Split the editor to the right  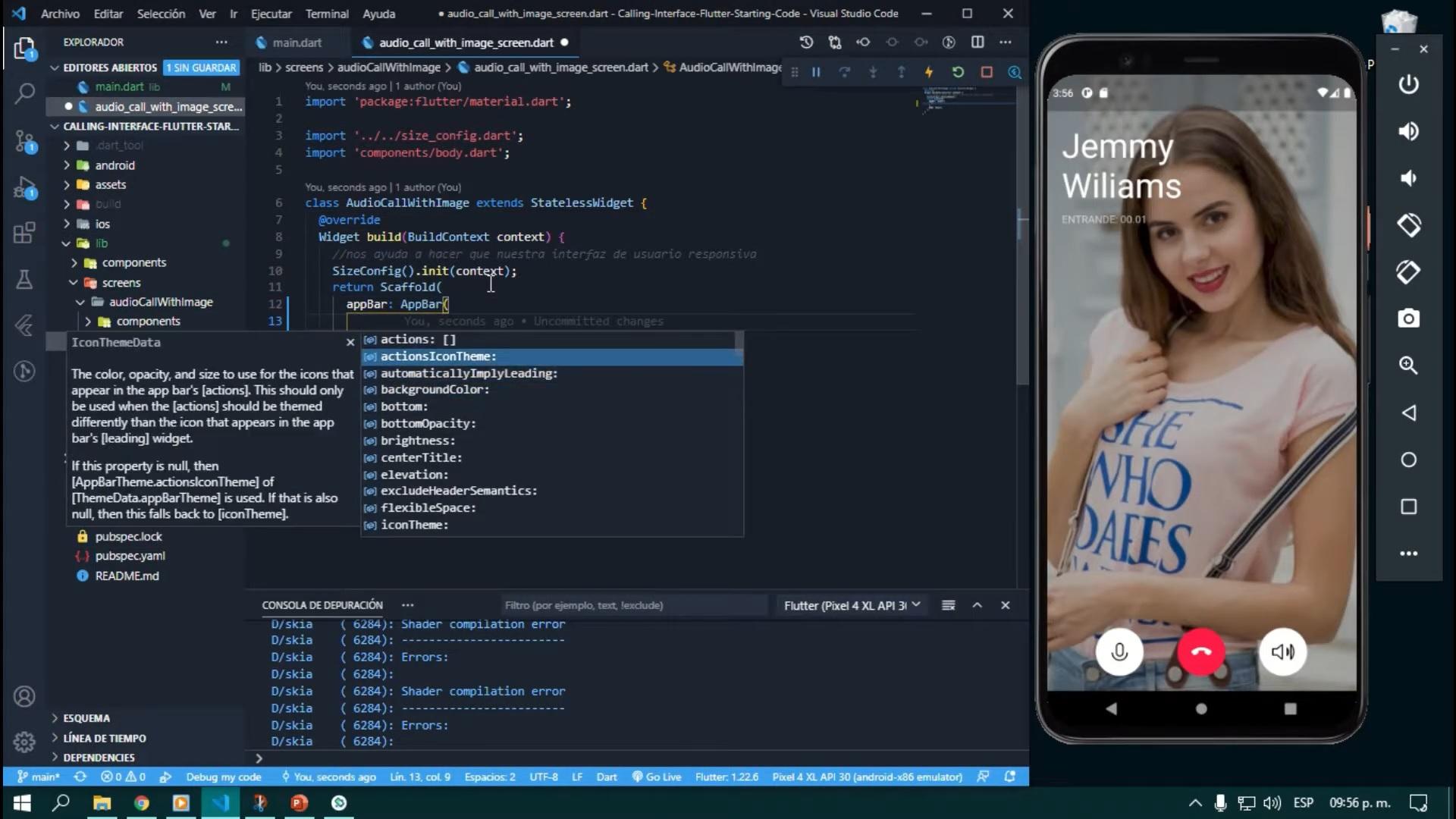point(977,42)
